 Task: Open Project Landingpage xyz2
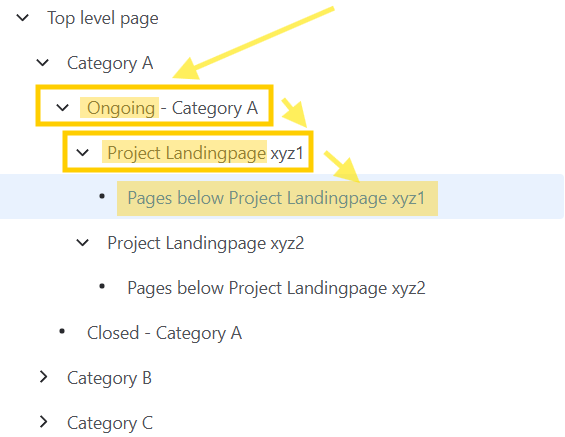pos(206,243)
